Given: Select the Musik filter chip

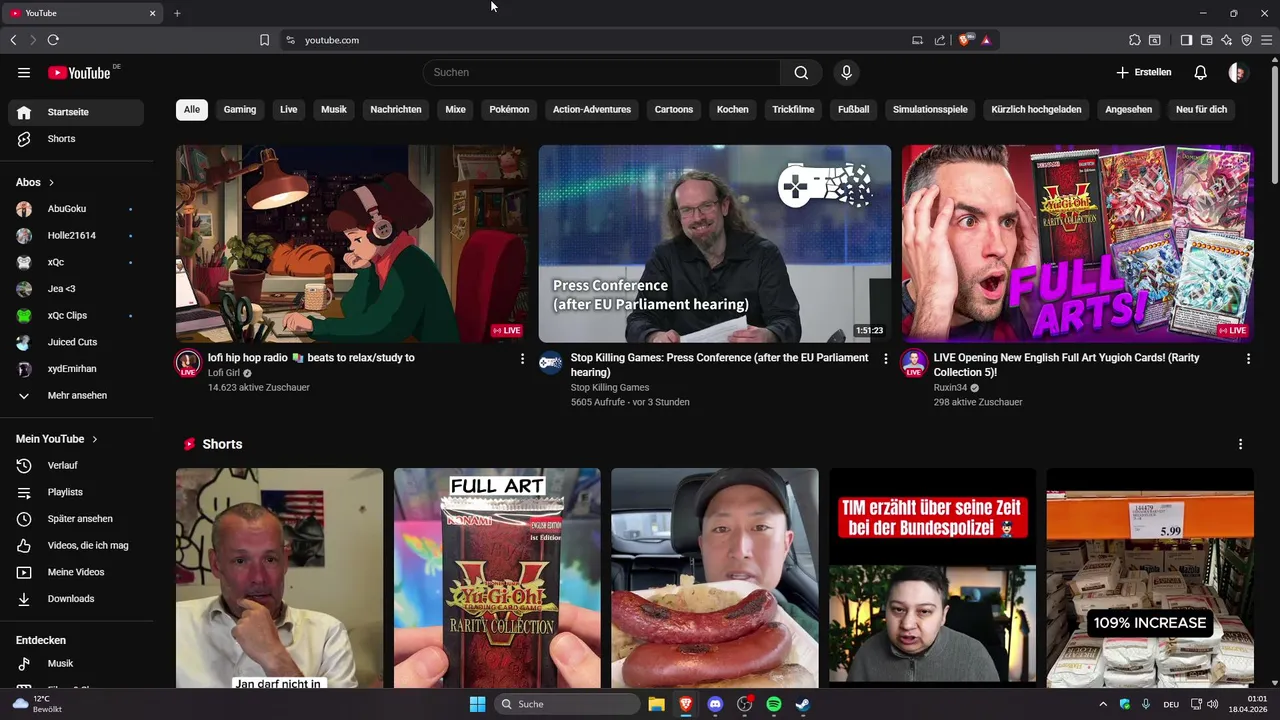Looking at the screenshot, I should [334, 109].
